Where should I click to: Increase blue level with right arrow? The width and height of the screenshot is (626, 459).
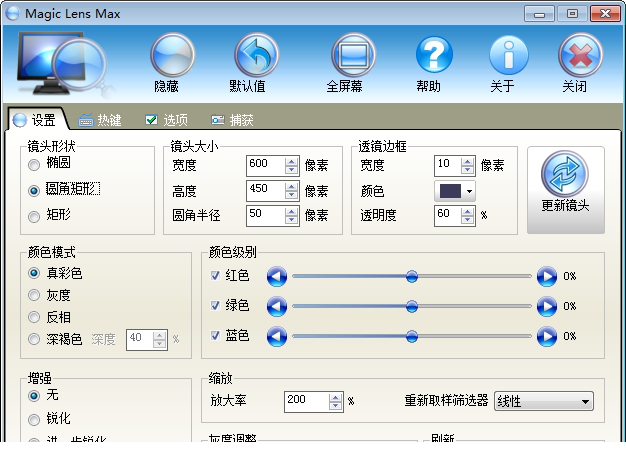(547, 336)
